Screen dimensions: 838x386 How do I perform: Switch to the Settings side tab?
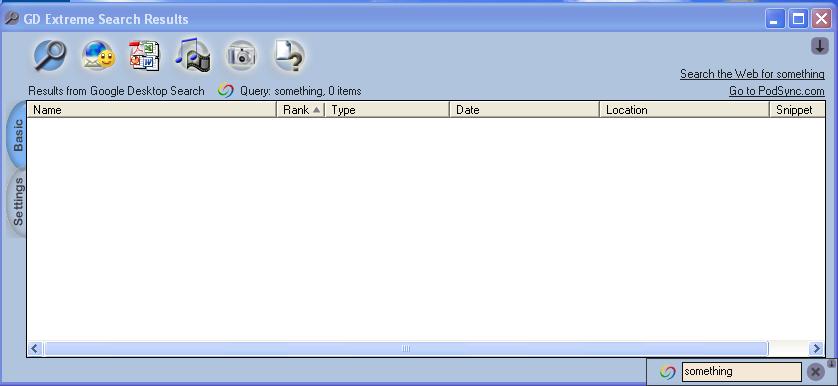[x=17, y=202]
